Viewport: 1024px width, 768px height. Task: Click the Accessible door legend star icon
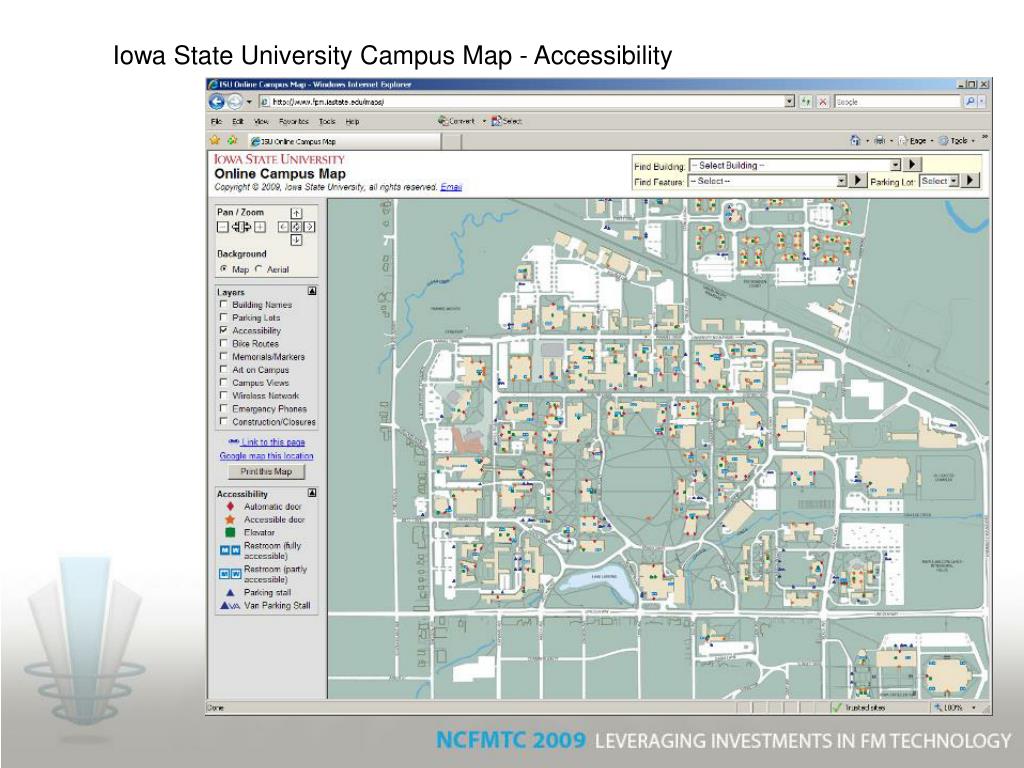230,519
